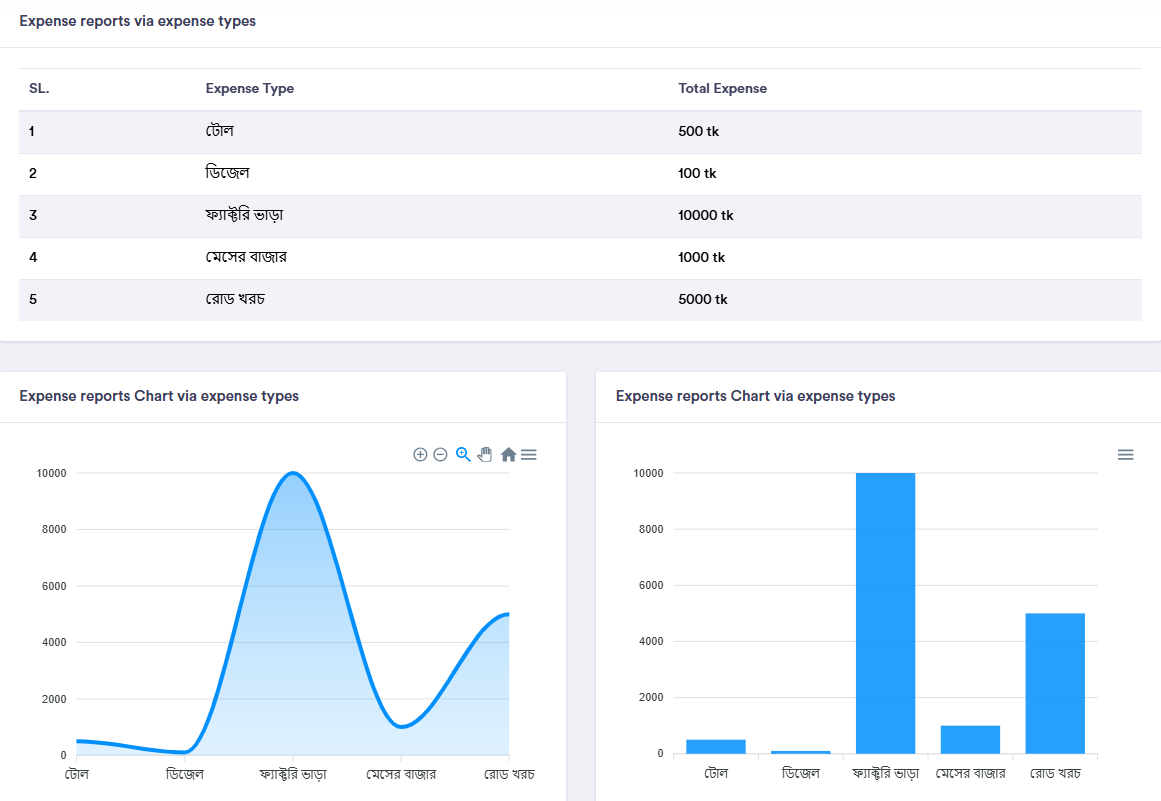Open the bar chart hamburger menu
1161x801 pixels.
(x=1125, y=455)
